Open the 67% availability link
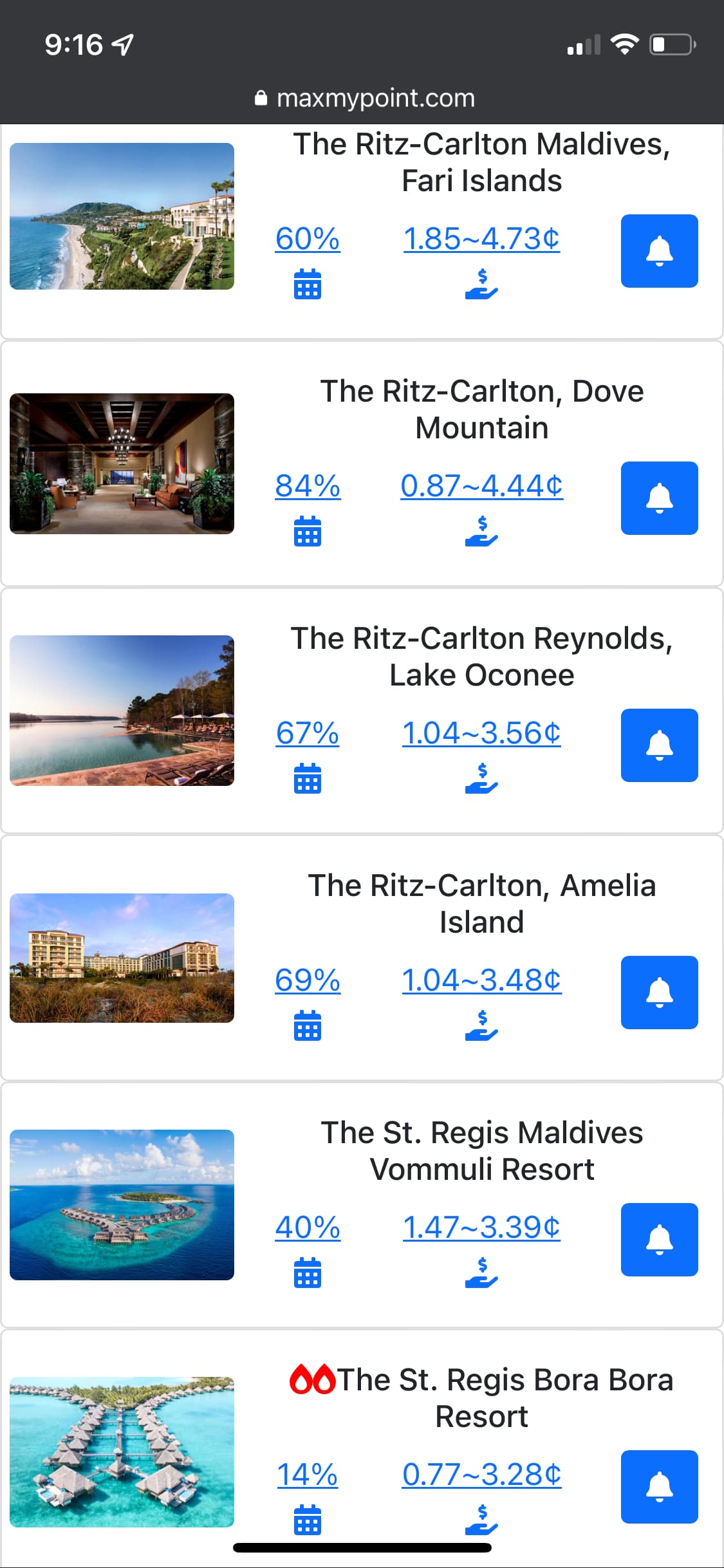This screenshot has height=1568, width=724. 308,733
